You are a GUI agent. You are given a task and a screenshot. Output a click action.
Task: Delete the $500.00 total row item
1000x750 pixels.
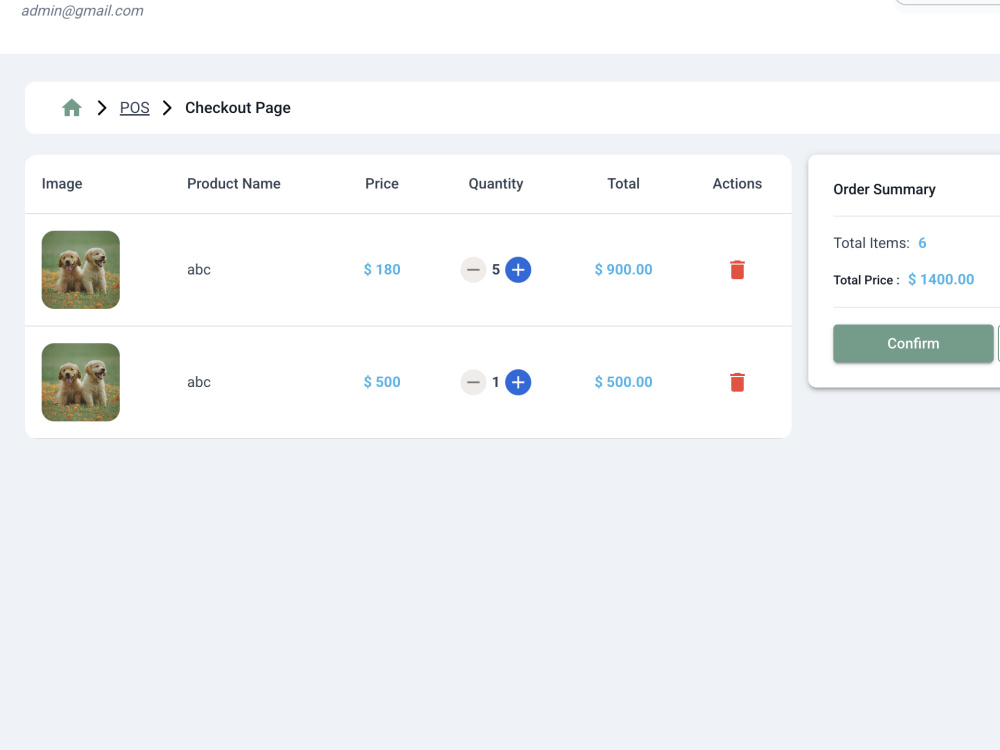click(737, 382)
